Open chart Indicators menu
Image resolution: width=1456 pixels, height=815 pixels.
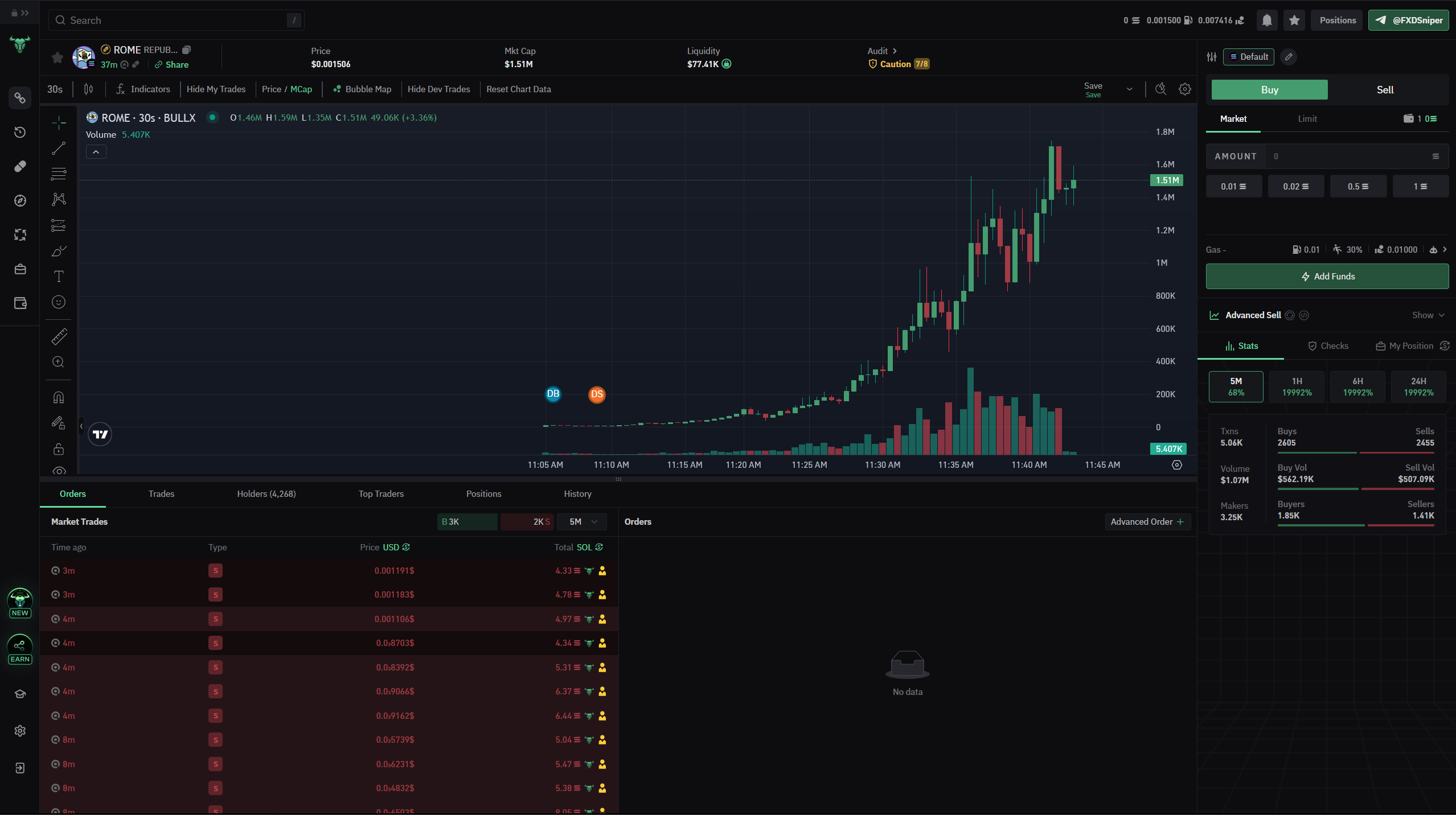(x=143, y=89)
